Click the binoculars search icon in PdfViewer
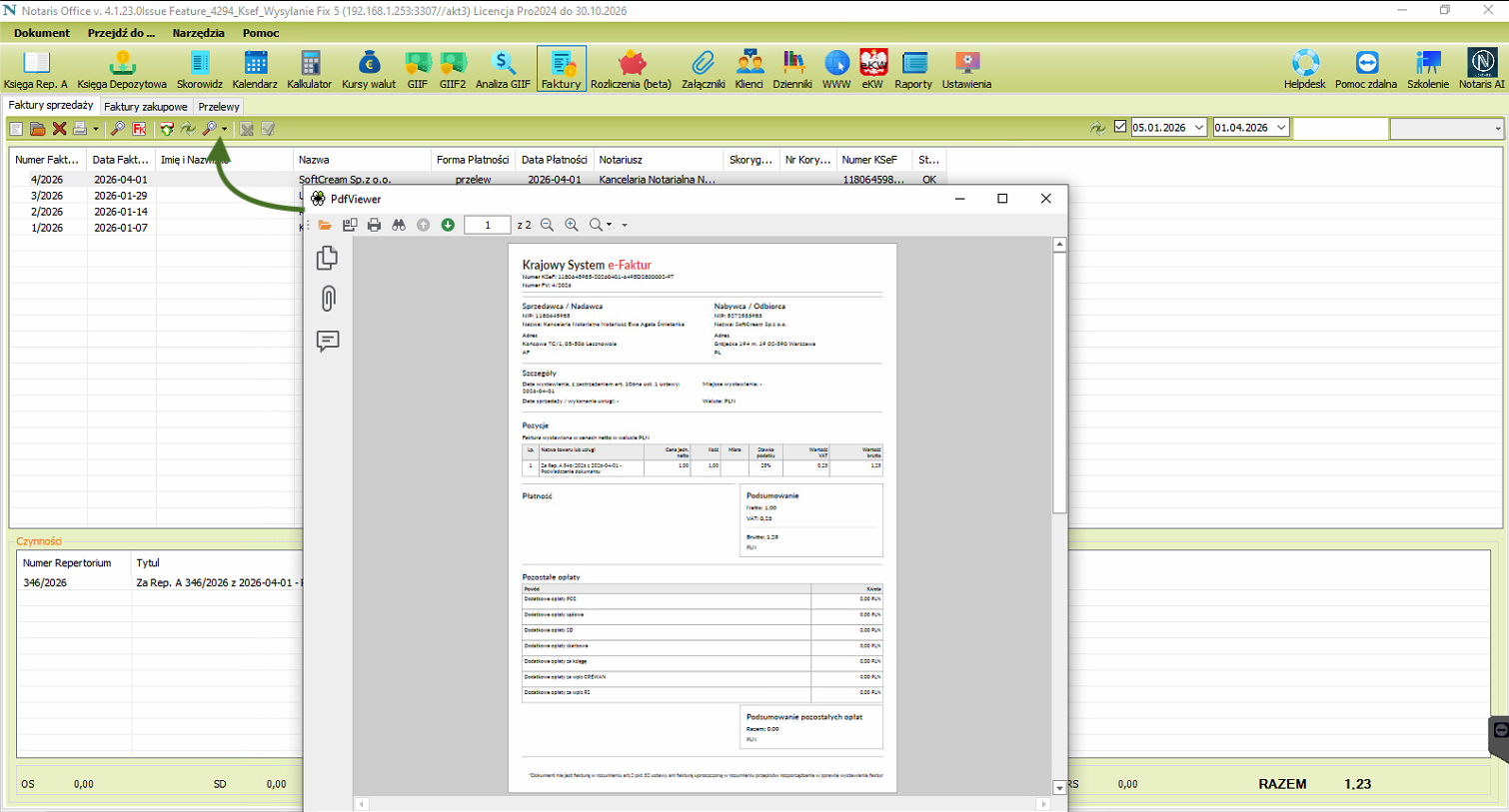1509x812 pixels. 399,226
